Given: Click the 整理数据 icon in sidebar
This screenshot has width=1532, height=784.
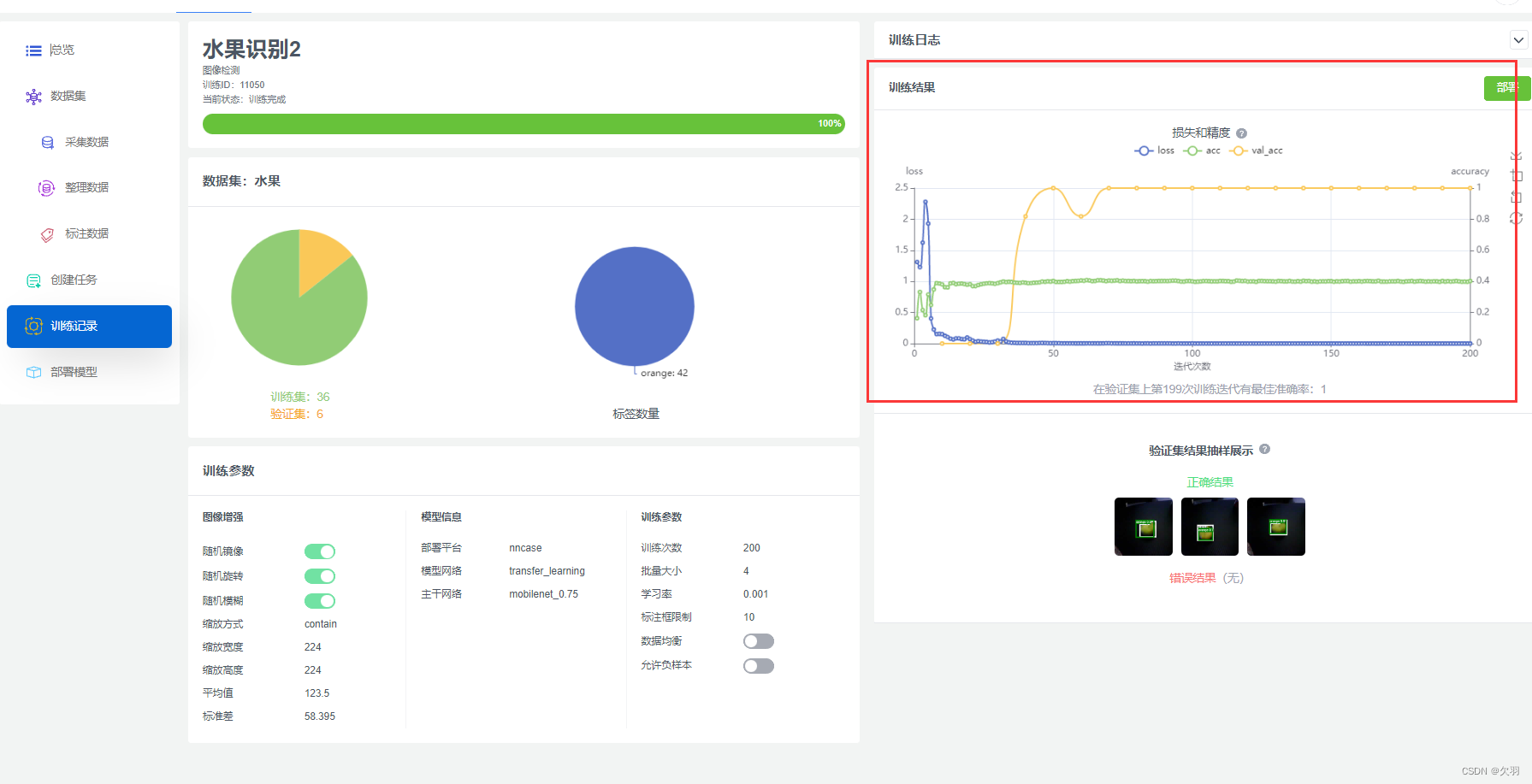Looking at the screenshot, I should coord(46,188).
